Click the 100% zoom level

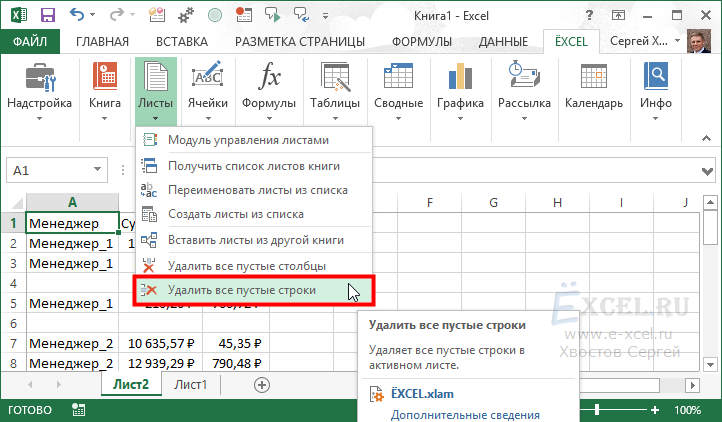coord(687,410)
